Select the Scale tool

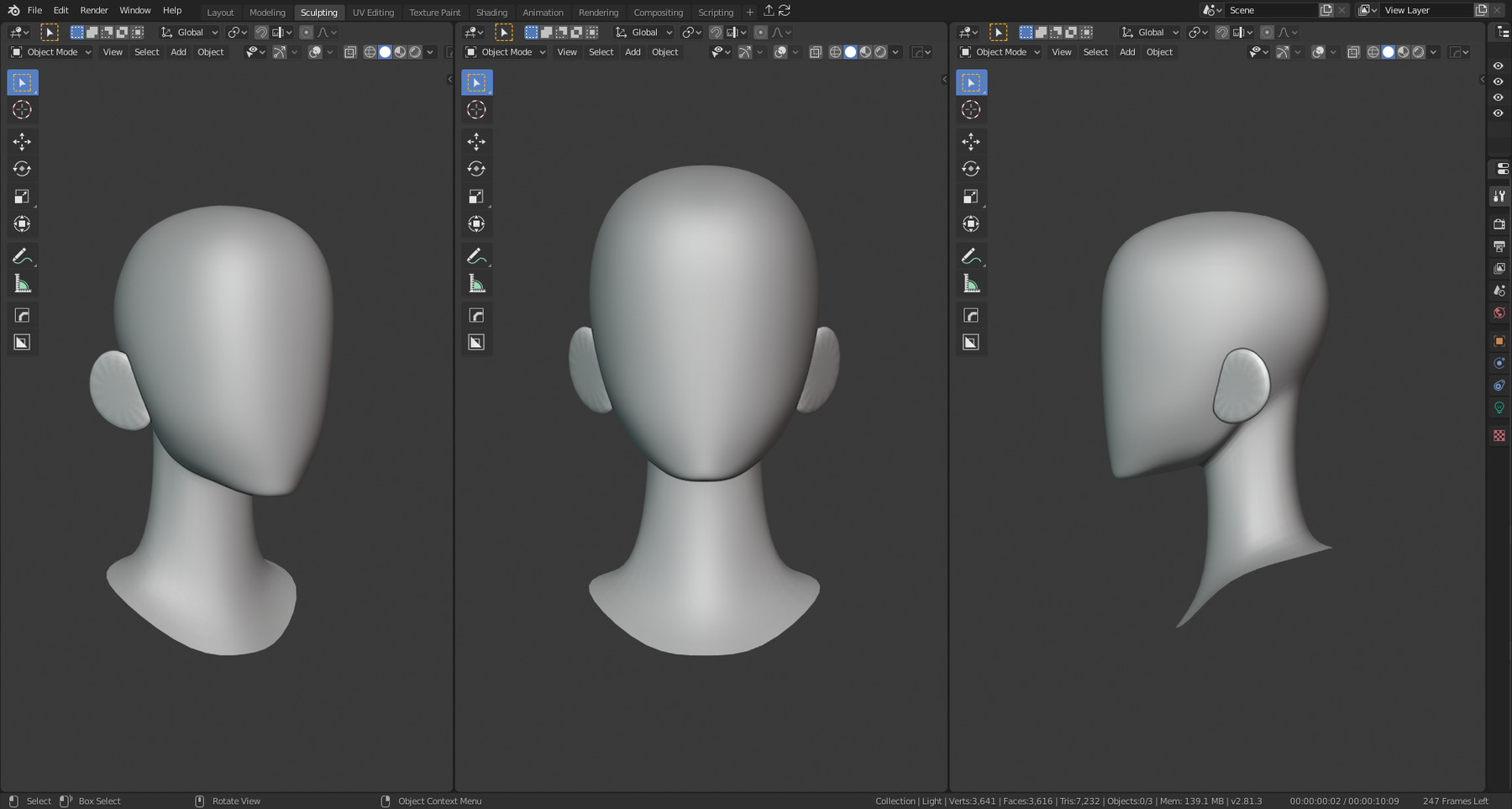[x=22, y=196]
